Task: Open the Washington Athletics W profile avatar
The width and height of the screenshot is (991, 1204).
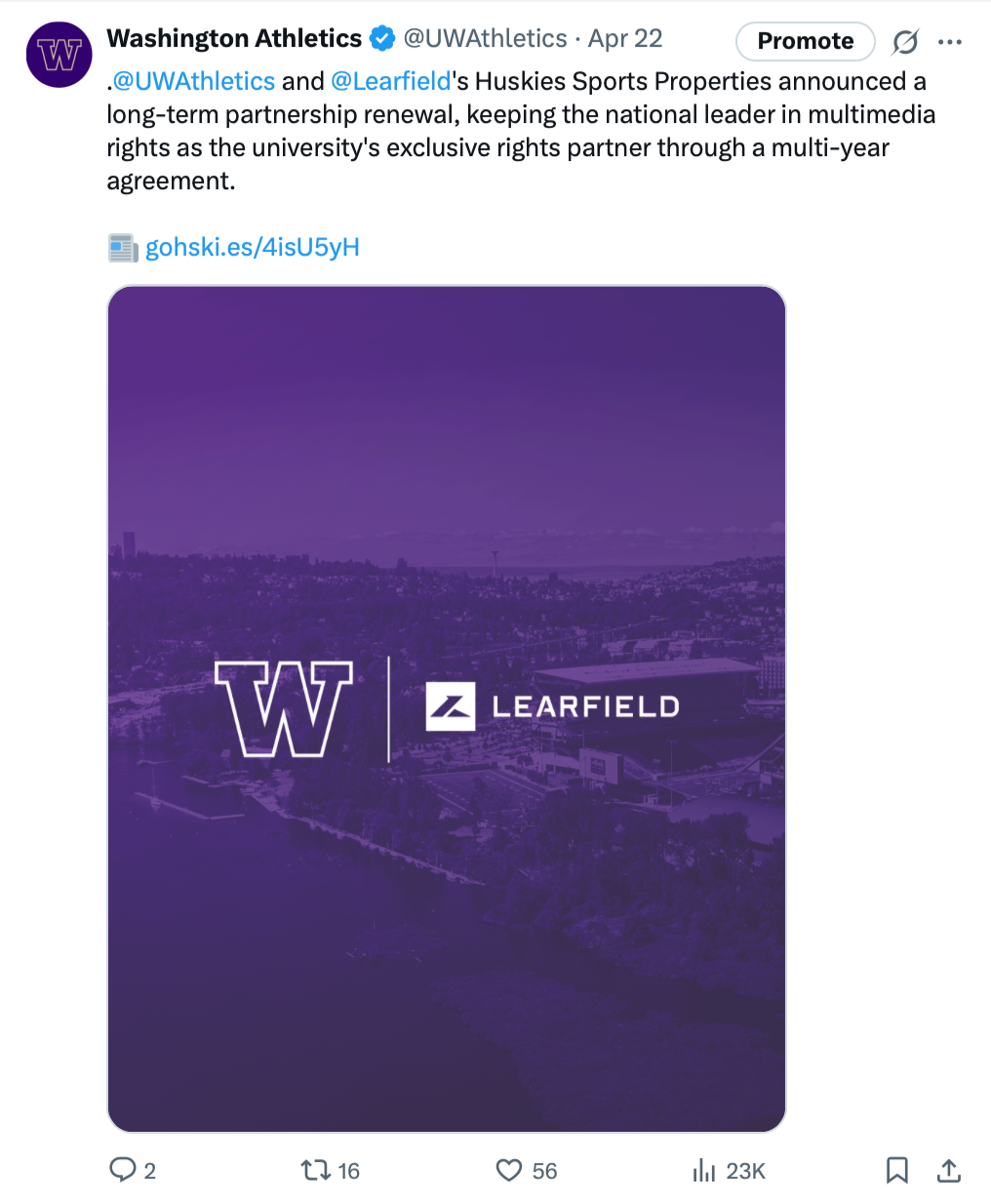Action: 59,55
